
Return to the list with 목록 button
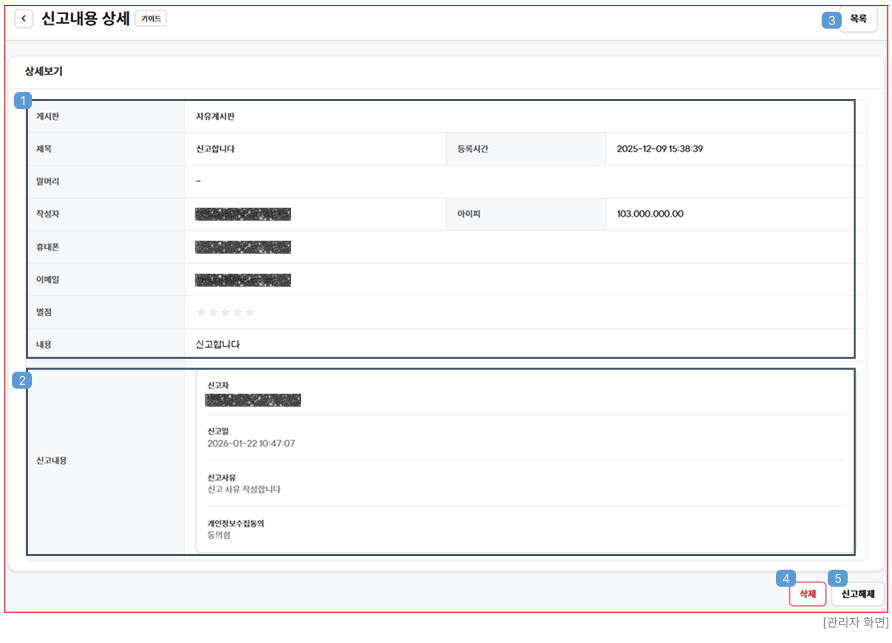(858, 19)
